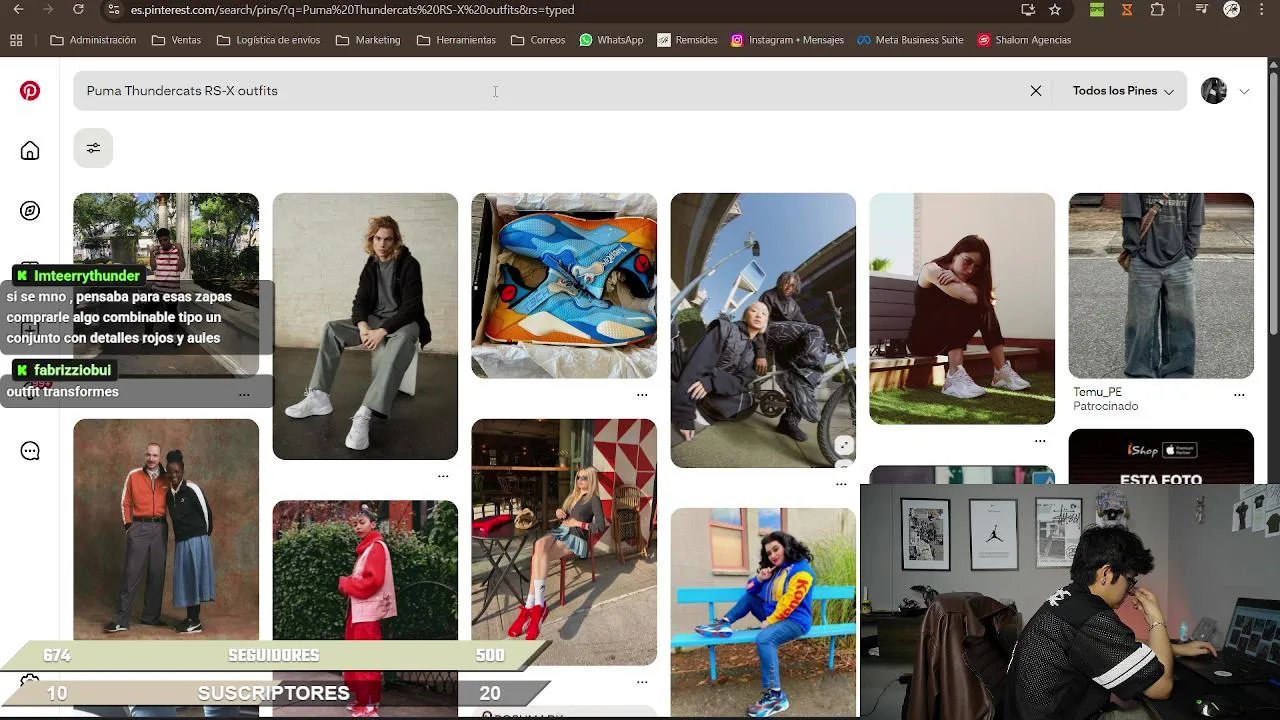Open the blue Puma sneakers box pin
This screenshot has width=1280, height=720.
(x=564, y=286)
